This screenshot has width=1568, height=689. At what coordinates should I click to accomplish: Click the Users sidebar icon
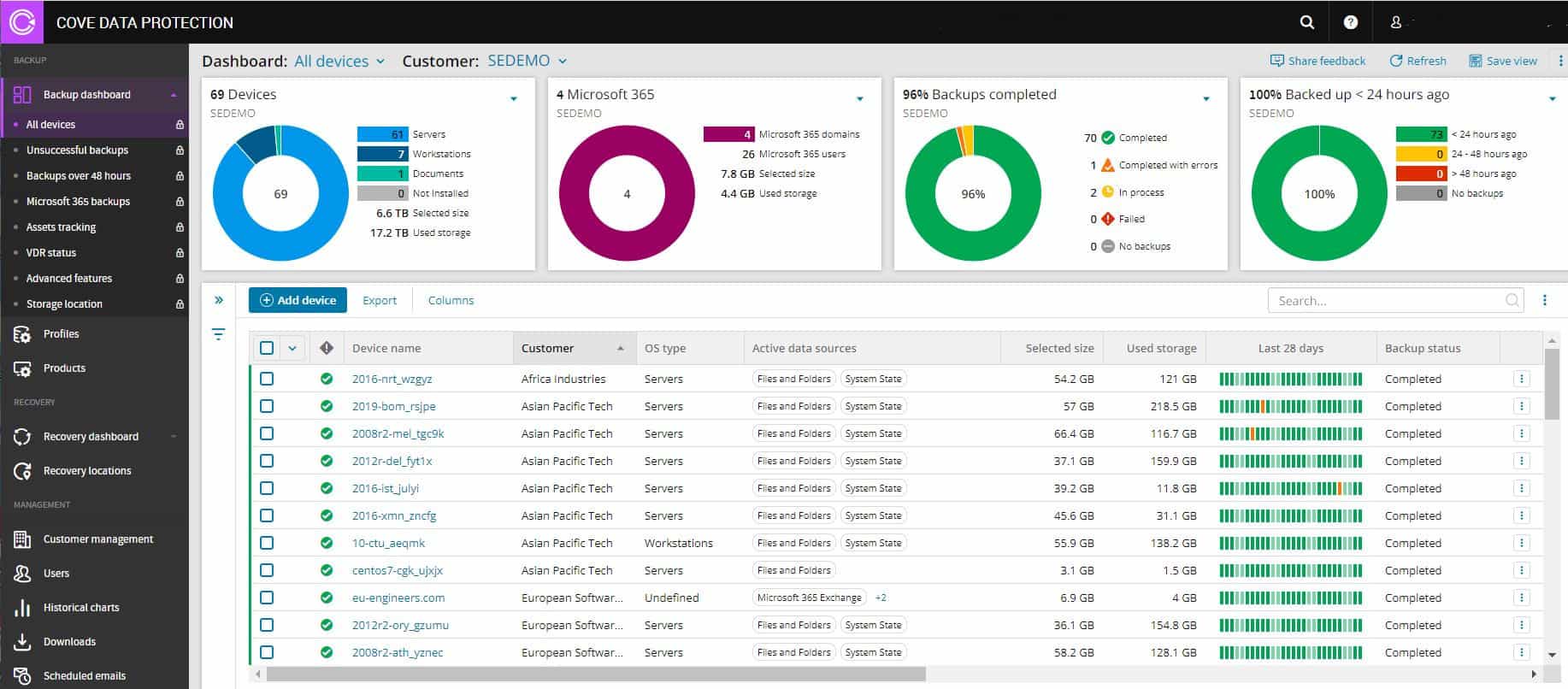[22, 574]
